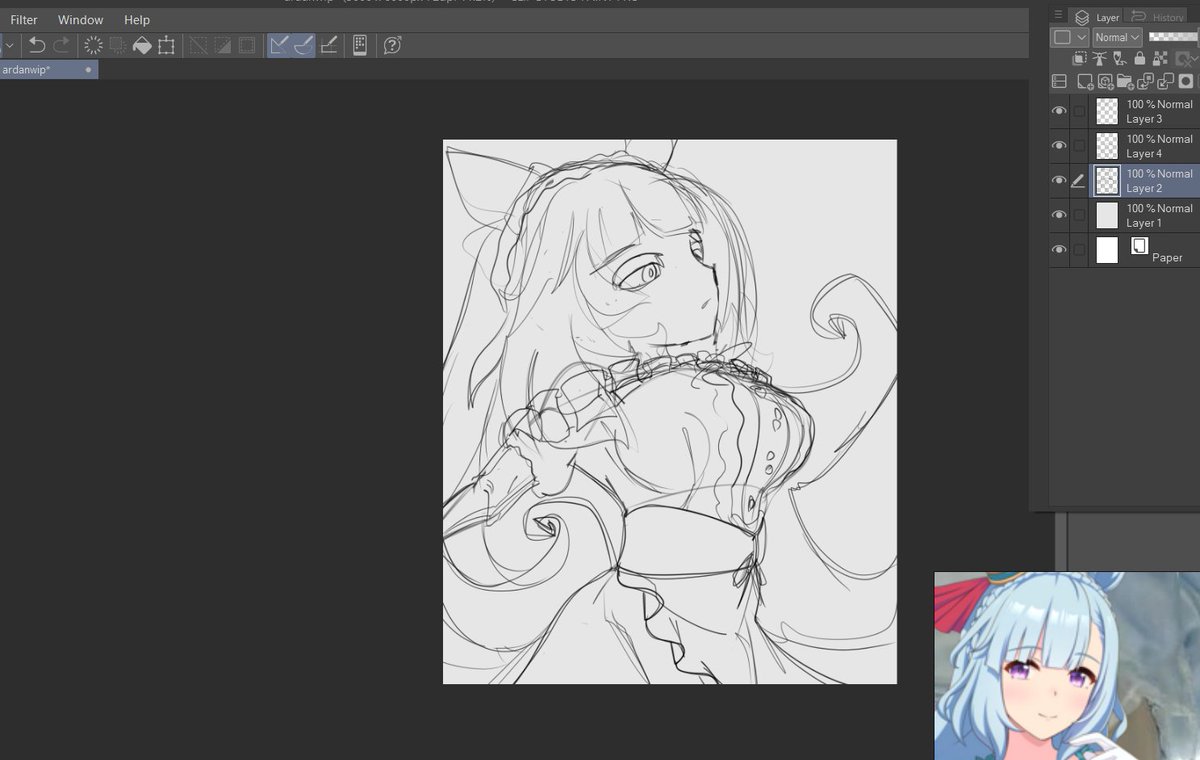Click Invert Selected Area icon
The width and height of the screenshot is (1200, 760).
click(x=222, y=45)
